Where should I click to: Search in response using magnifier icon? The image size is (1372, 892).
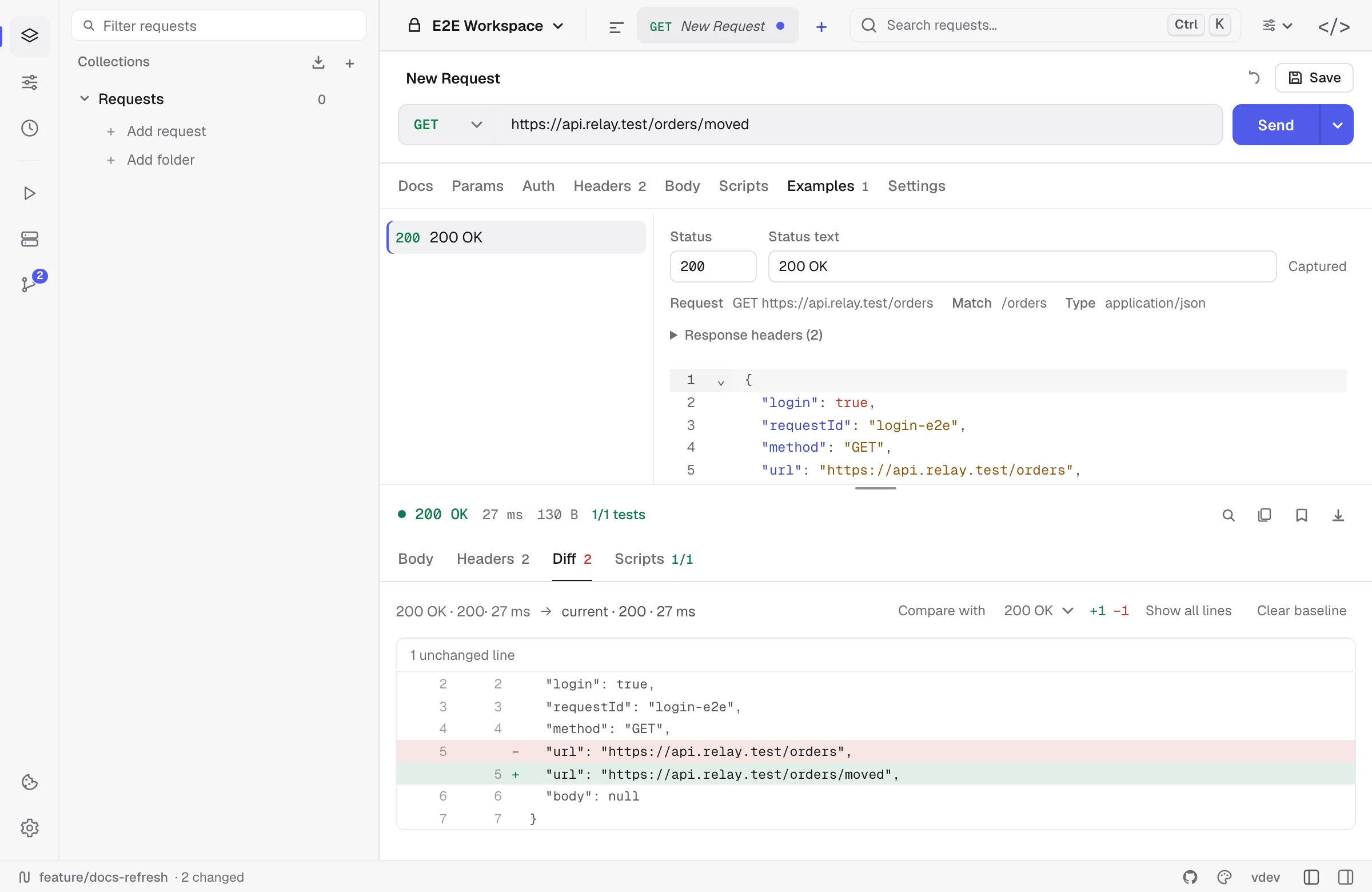1228,515
